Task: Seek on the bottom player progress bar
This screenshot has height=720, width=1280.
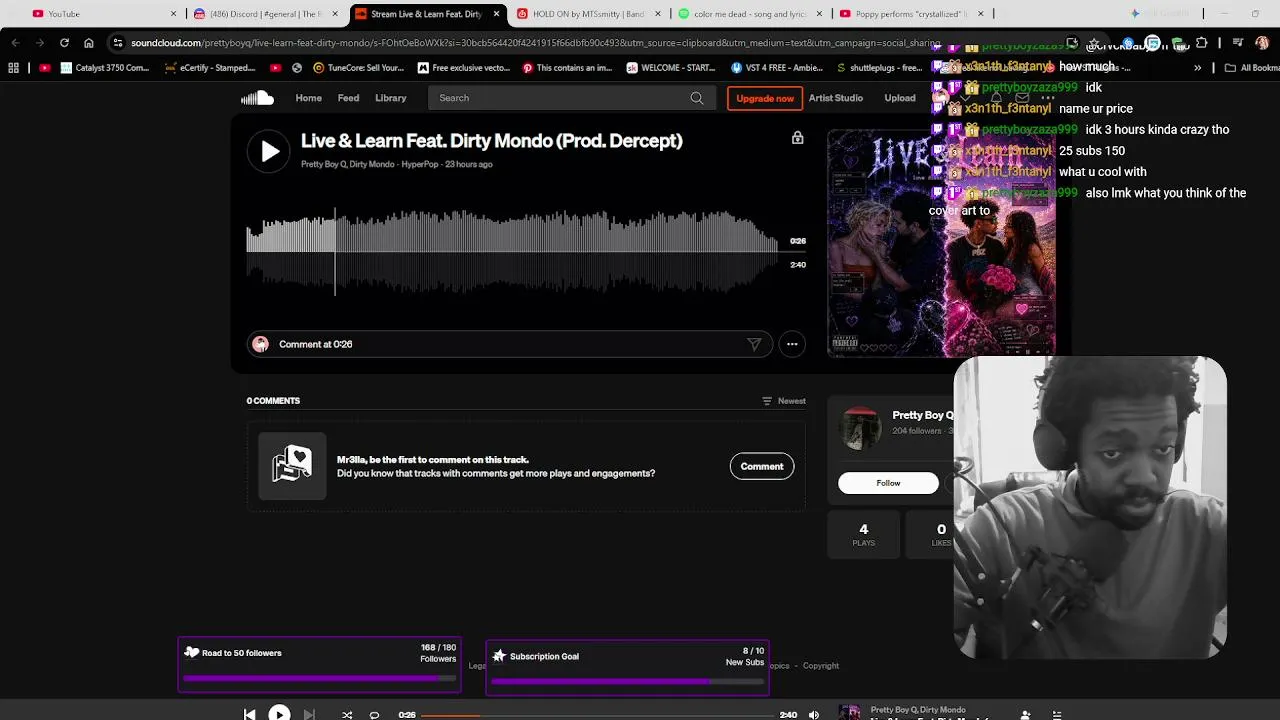Action: click(x=598, y=715)
